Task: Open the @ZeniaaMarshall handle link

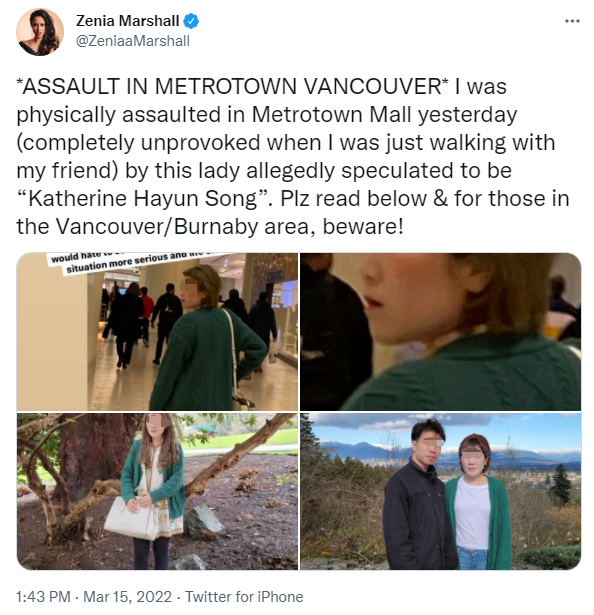Action: [x=133, y=41]
